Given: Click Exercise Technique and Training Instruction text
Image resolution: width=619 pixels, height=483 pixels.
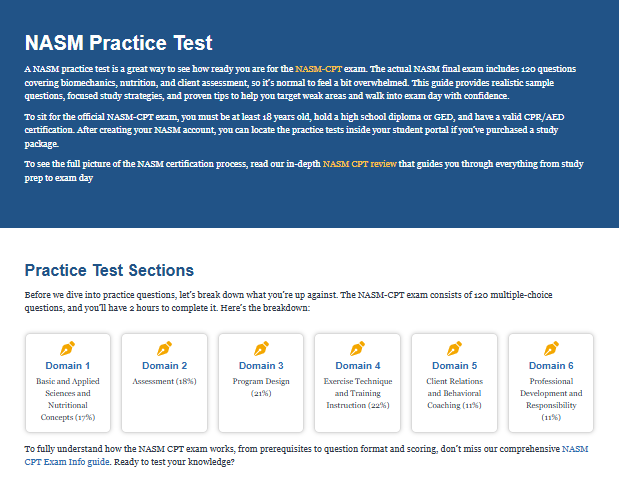Looking at the screenshot, I should click(358, 393).
